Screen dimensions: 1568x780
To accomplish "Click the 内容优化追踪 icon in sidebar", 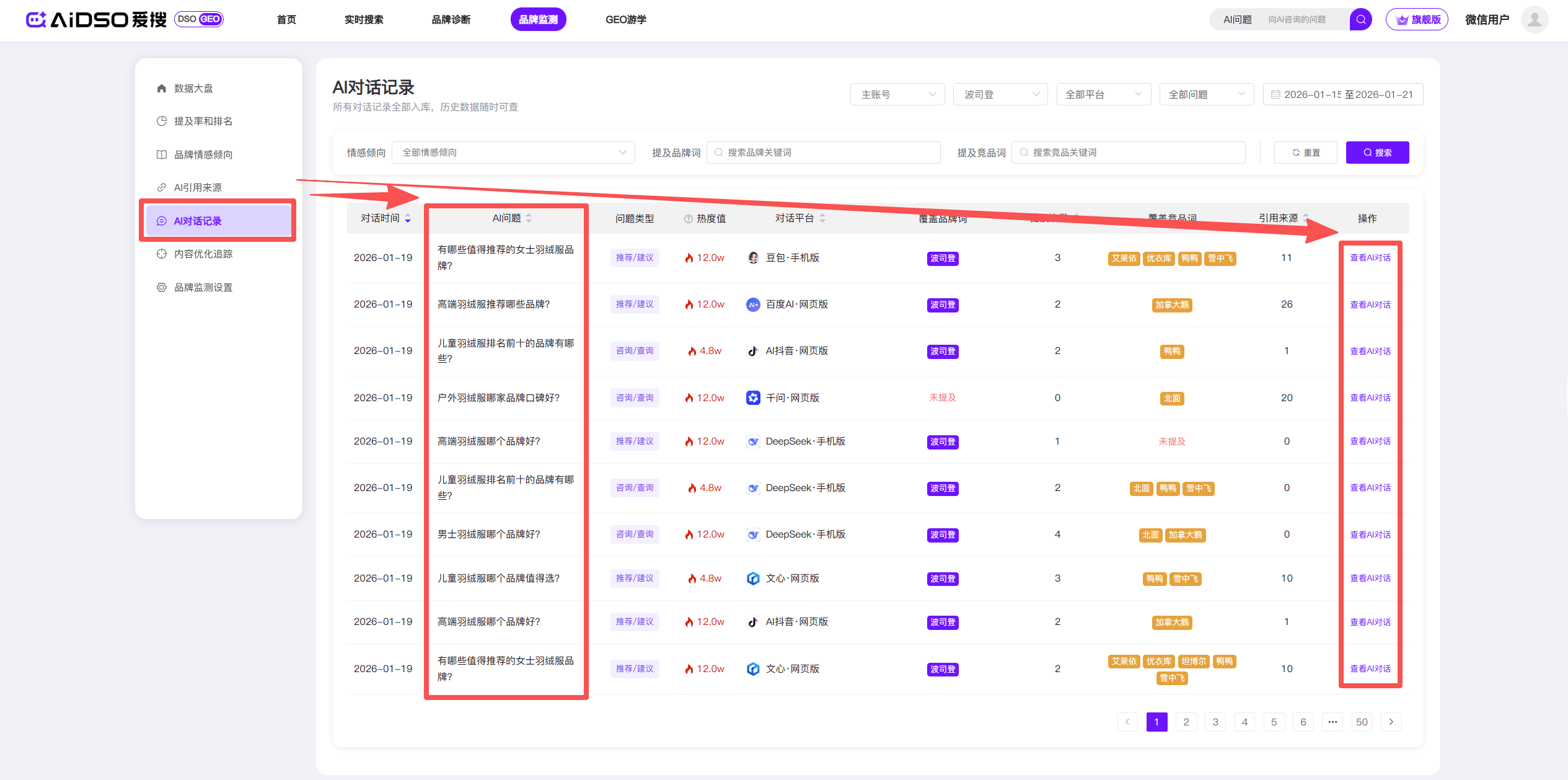I will click(x=162, y=254).
